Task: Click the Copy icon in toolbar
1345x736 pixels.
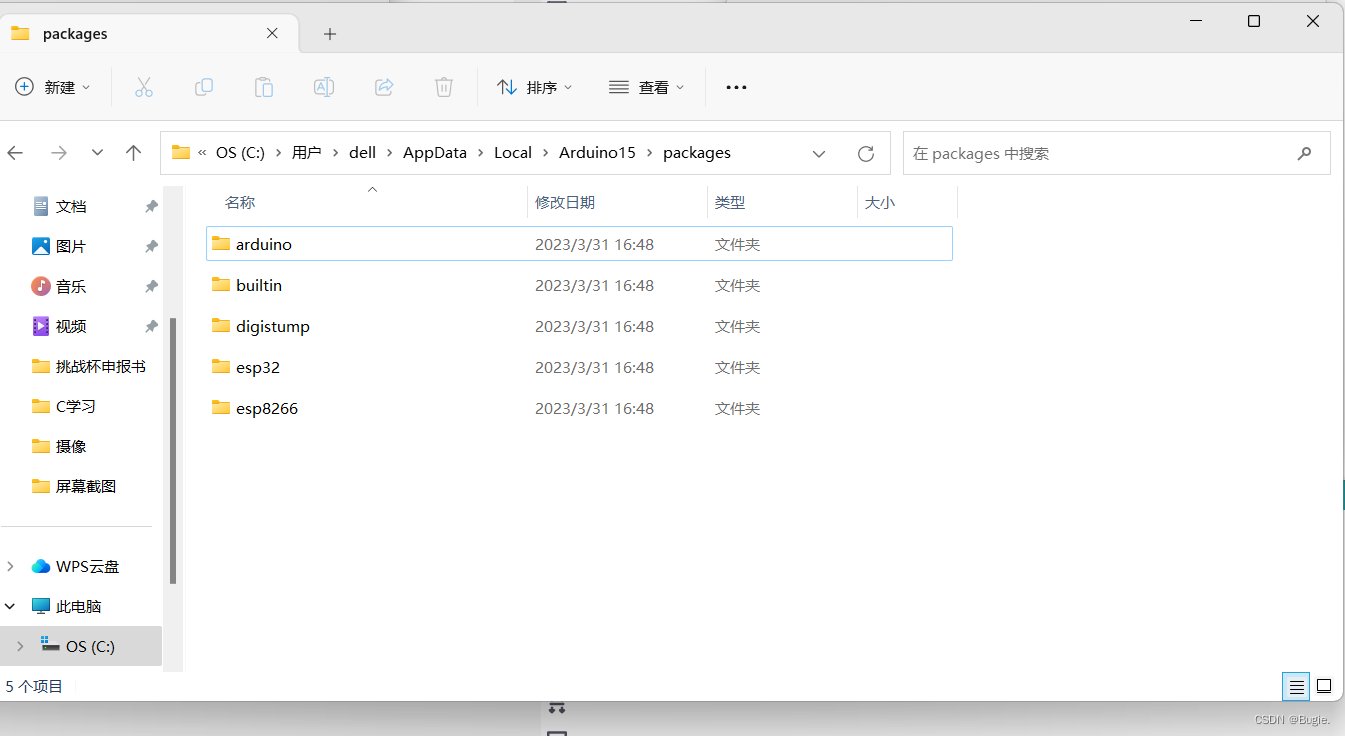Action: (x=204, y=87)
